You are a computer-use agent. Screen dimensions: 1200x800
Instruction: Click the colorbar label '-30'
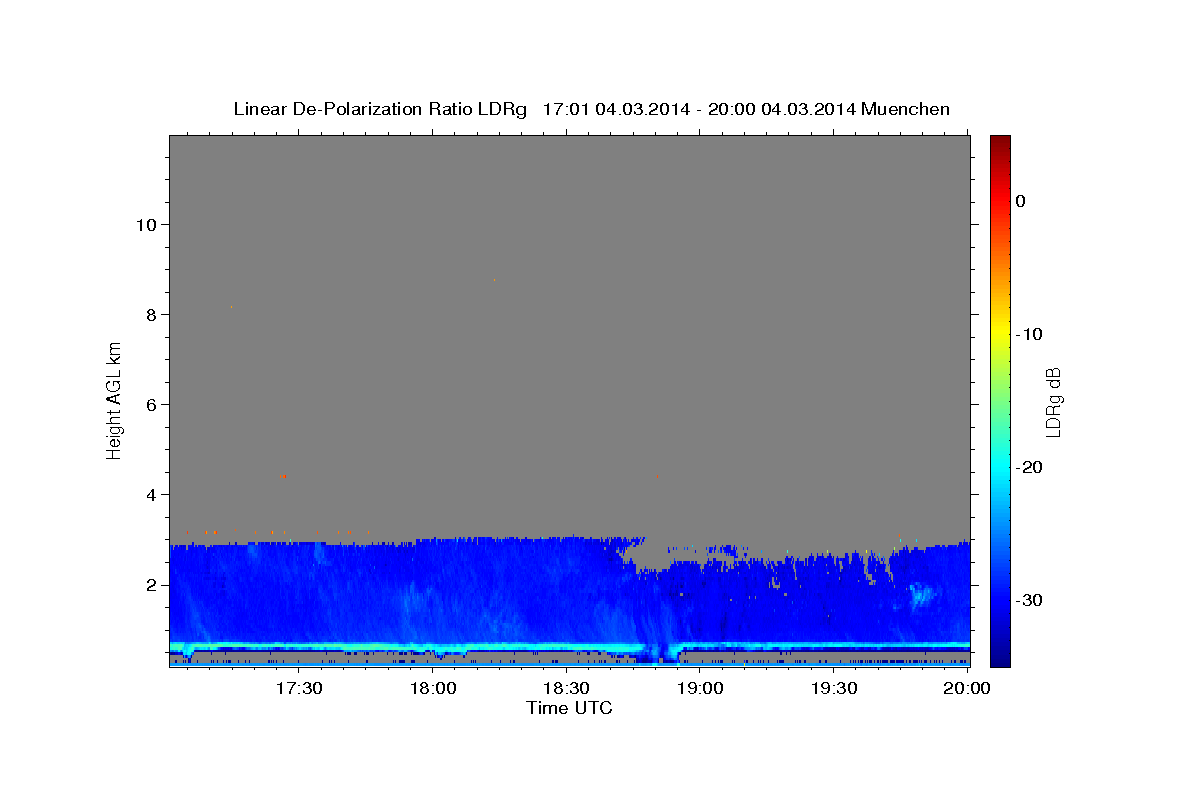(1029, 600)
